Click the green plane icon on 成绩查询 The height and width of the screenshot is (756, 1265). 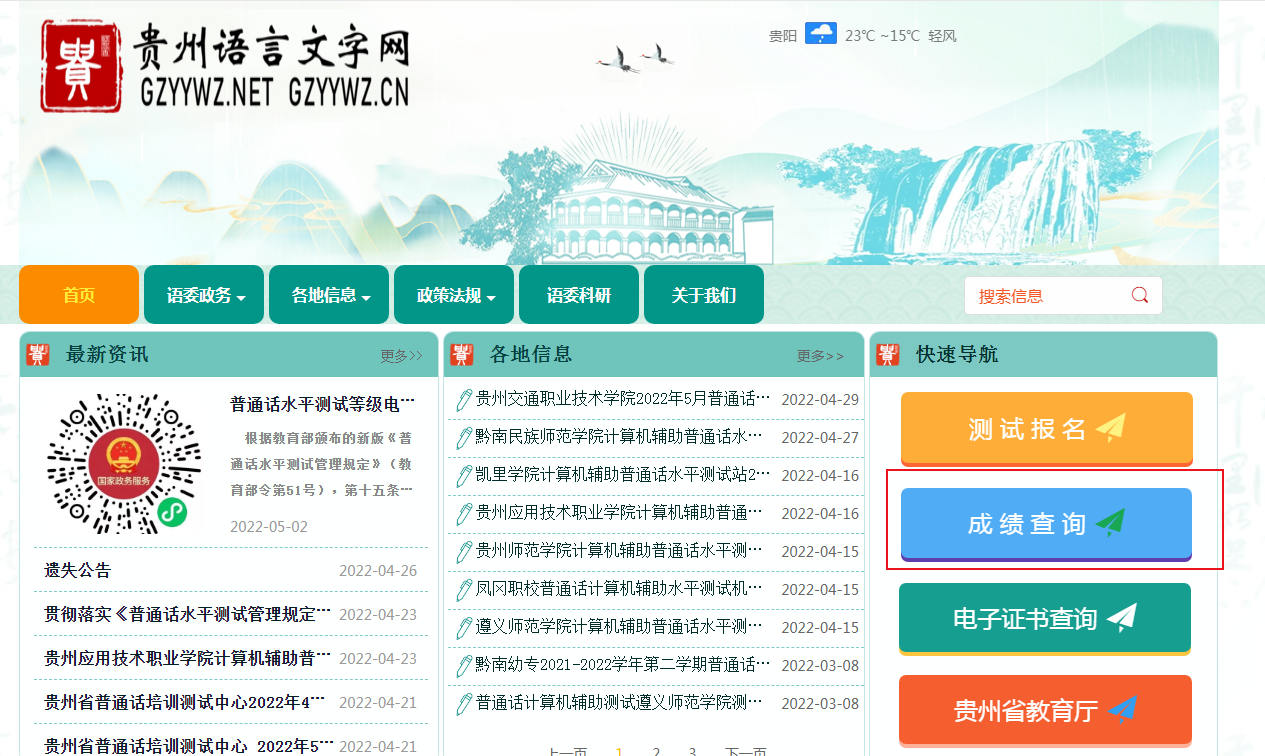pyautogui.click(x=1110, y=523)
